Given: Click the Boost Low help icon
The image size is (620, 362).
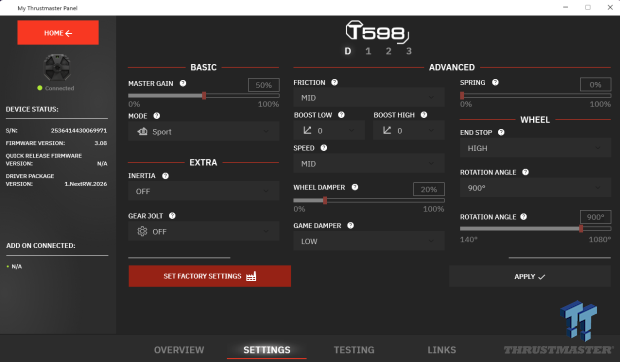Looking at the screenshot, I should (x=341, y=115).
